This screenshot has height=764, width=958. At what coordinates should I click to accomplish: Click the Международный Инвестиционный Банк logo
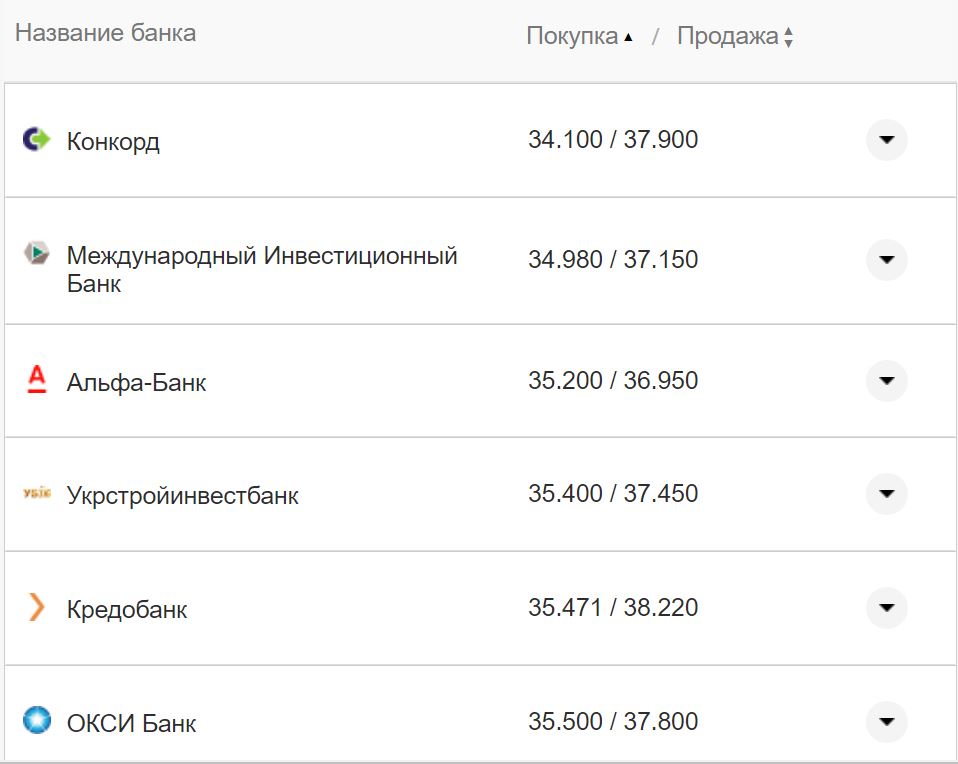pos(37,255)
